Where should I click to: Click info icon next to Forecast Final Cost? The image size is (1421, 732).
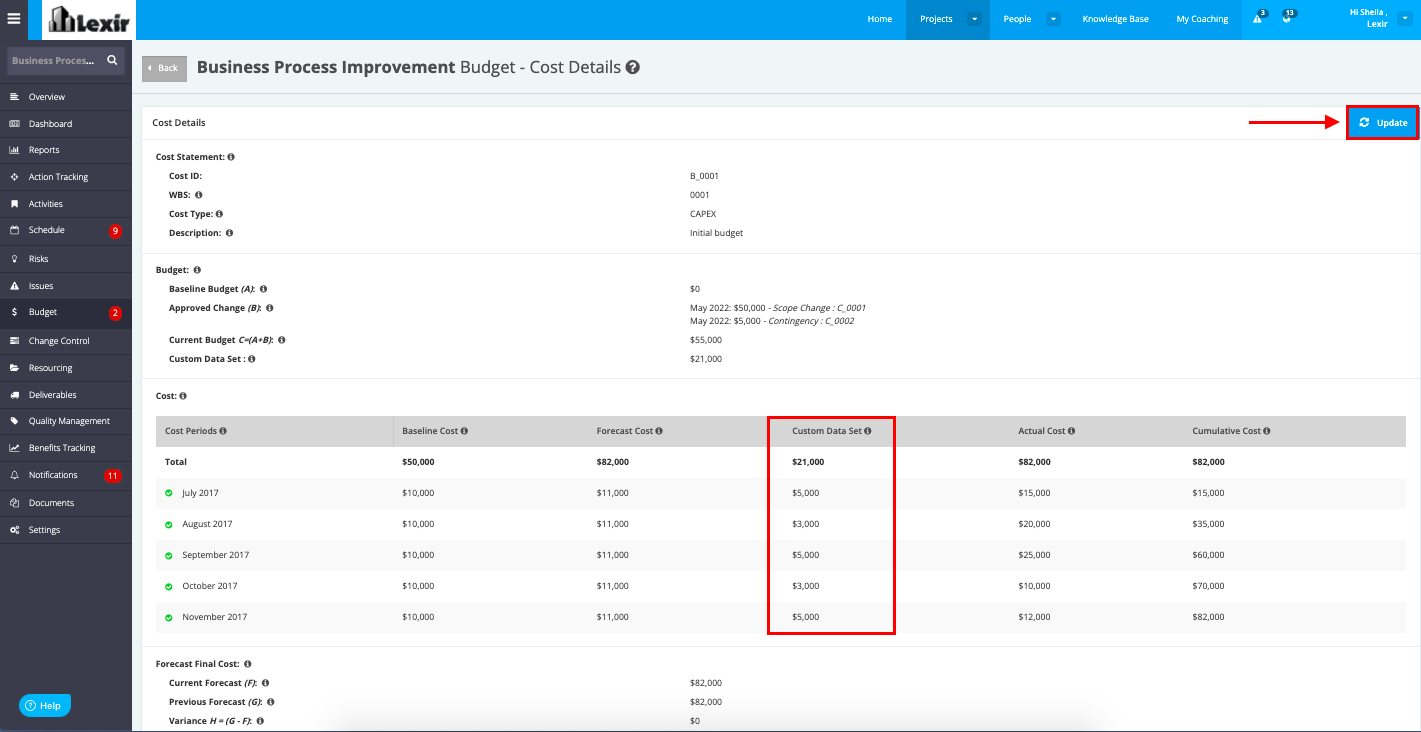[x=247, y=664]
